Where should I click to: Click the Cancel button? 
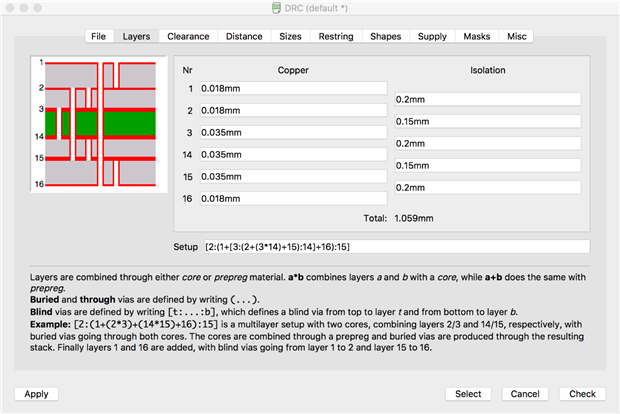click(x=525, y=394)
